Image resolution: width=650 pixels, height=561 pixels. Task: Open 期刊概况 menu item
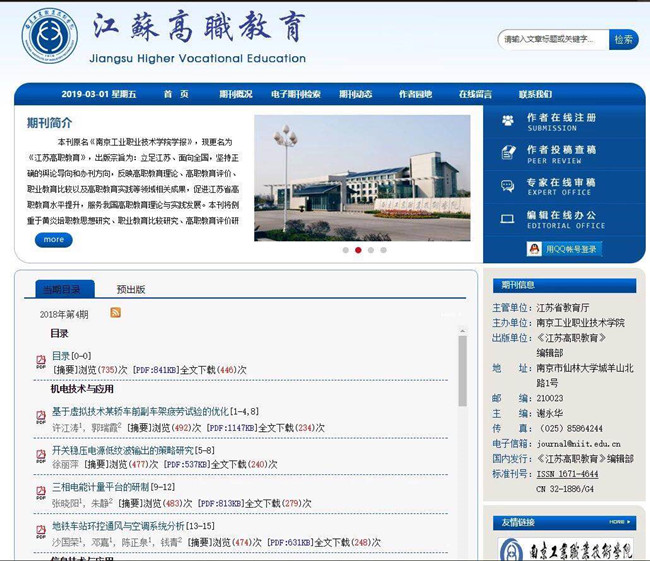click(x=236, y=94)
